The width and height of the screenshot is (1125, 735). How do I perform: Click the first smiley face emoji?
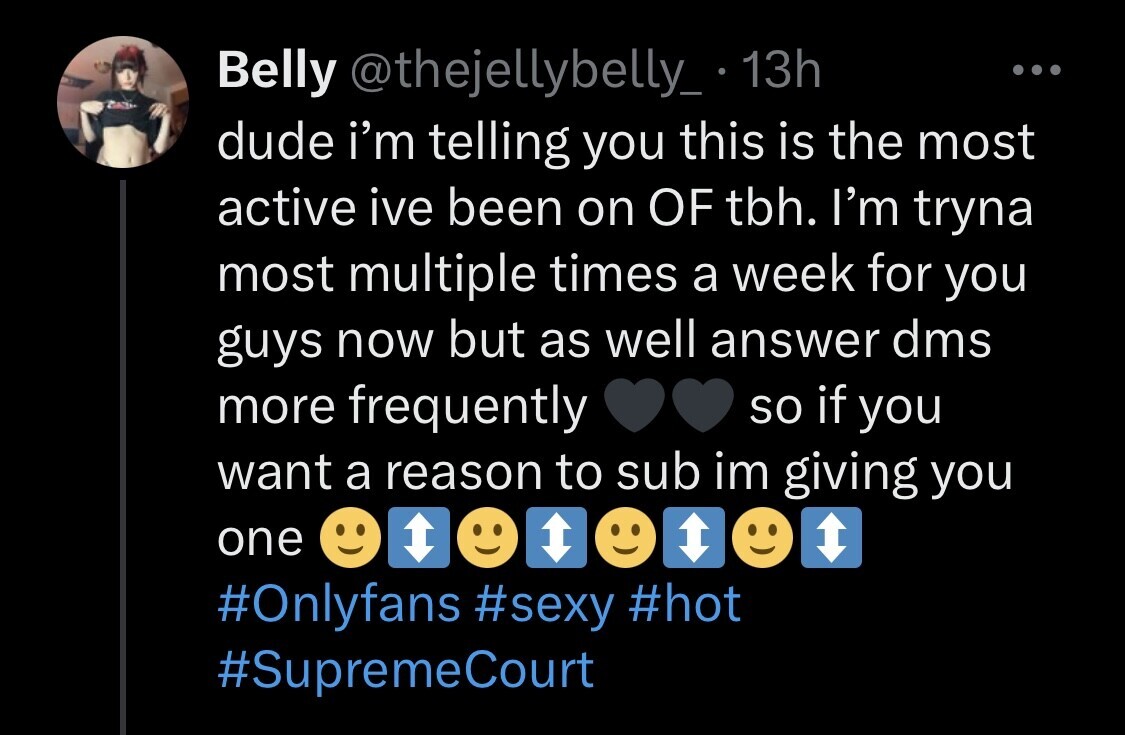coord(349,539)
